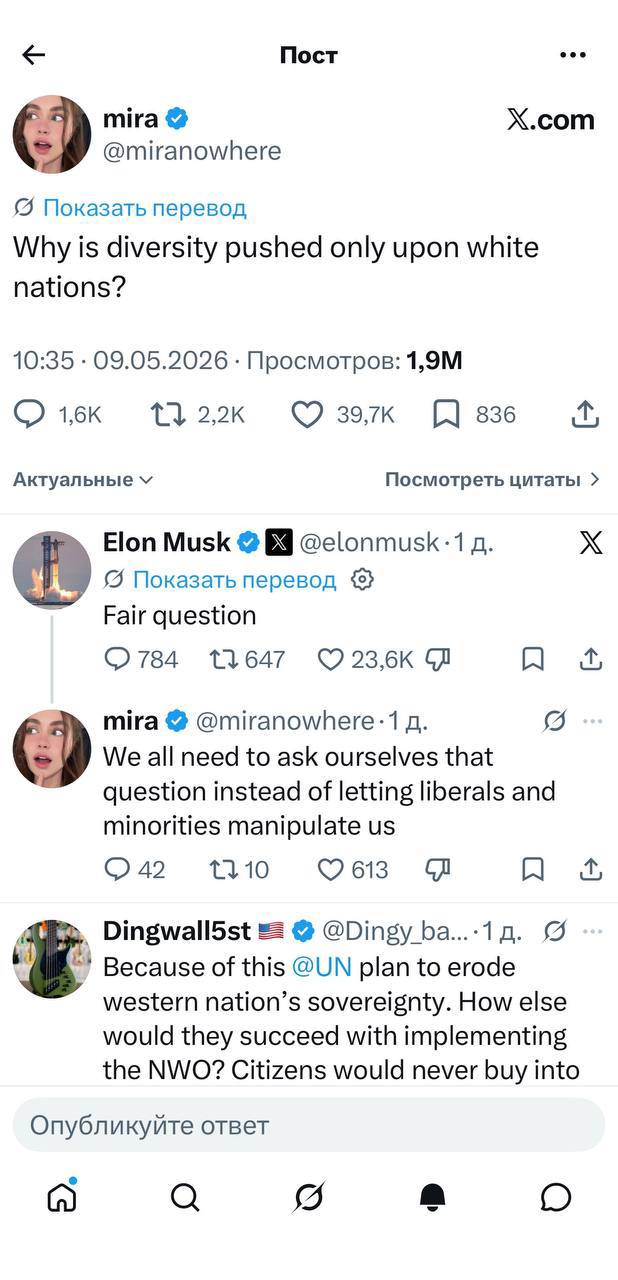Switch to the Home tab
The width and height of the screenshot is (618, 1280).
tap(62, 1196)
